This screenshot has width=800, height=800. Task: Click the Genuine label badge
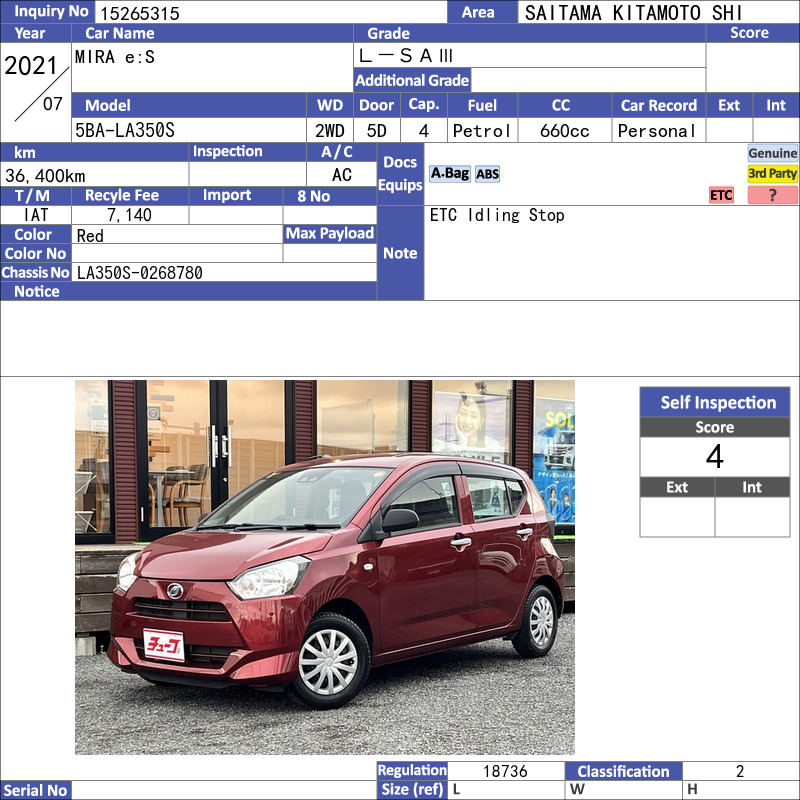click(x=772, y=153)
